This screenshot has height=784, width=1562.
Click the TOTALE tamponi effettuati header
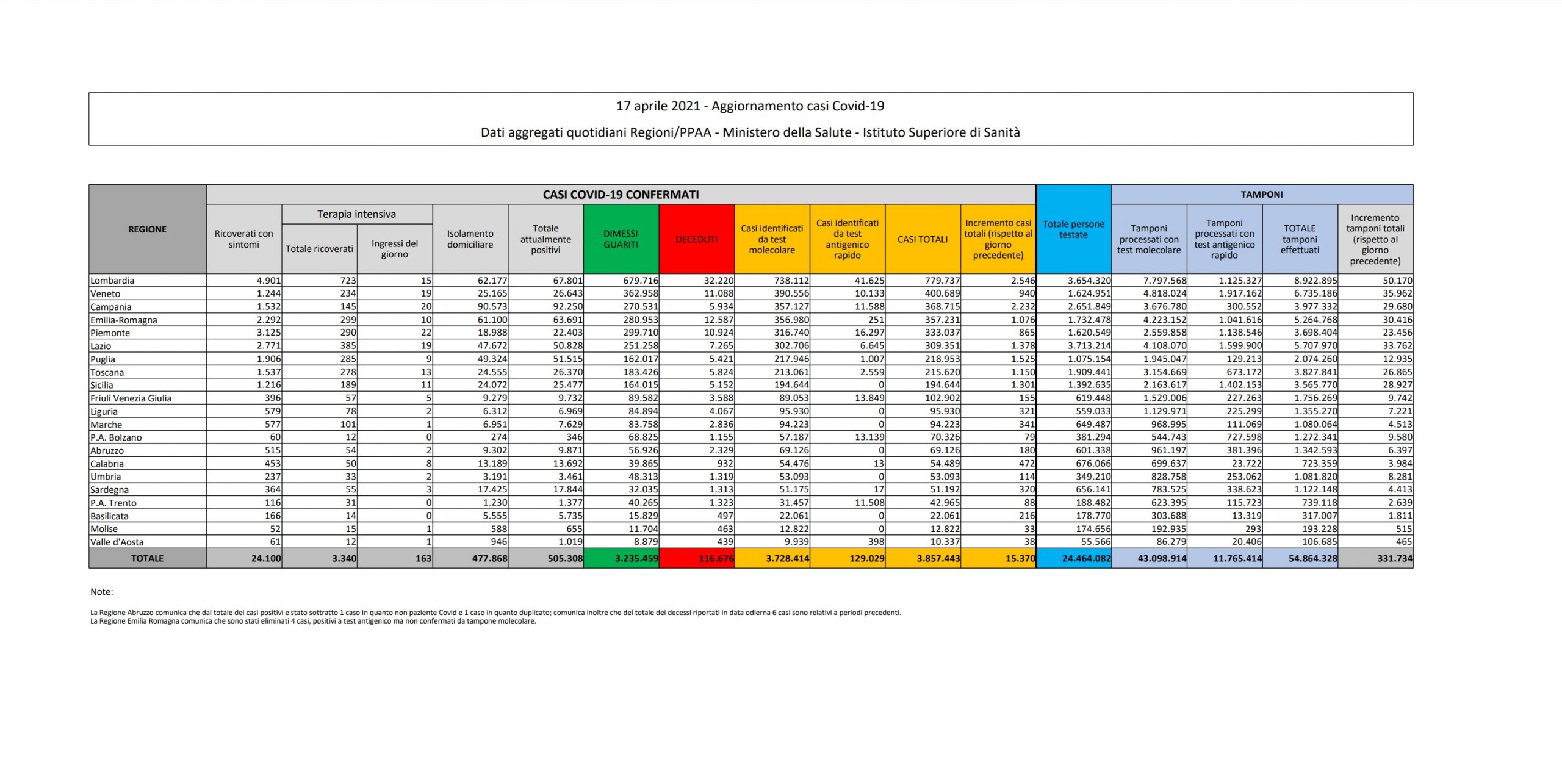(x=1300, y=239)
